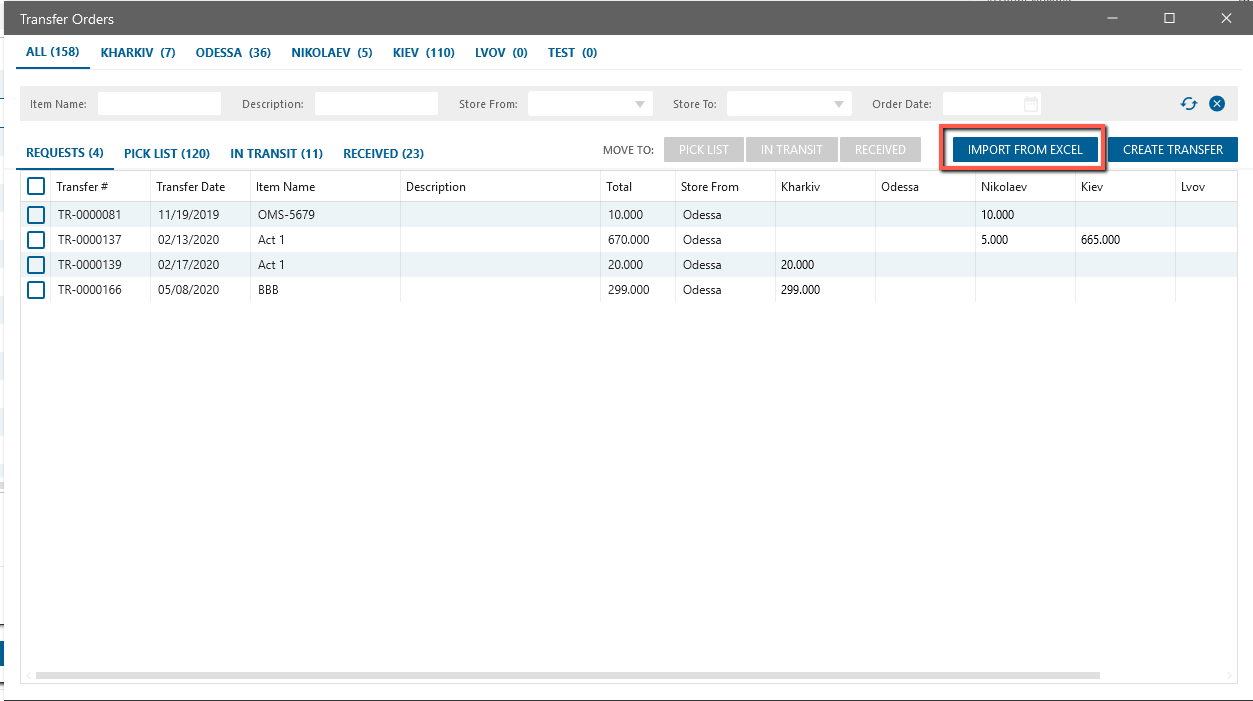Click the 665.000 Kiev quantity cell
This screenshot has height=701, width=1253.
(x=1125, y=240)
